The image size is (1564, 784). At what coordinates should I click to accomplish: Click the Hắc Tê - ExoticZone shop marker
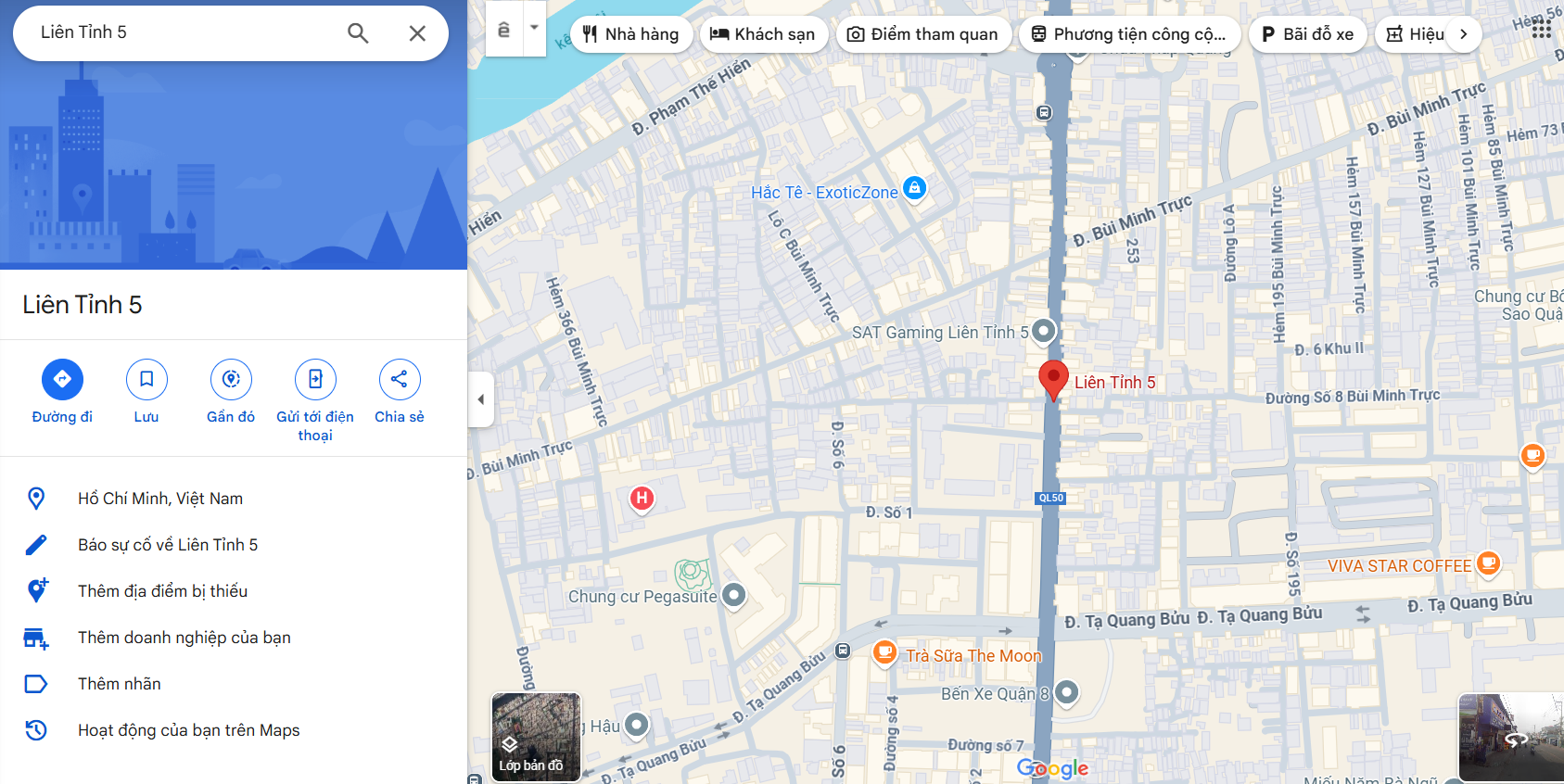[x=915, y=188]
